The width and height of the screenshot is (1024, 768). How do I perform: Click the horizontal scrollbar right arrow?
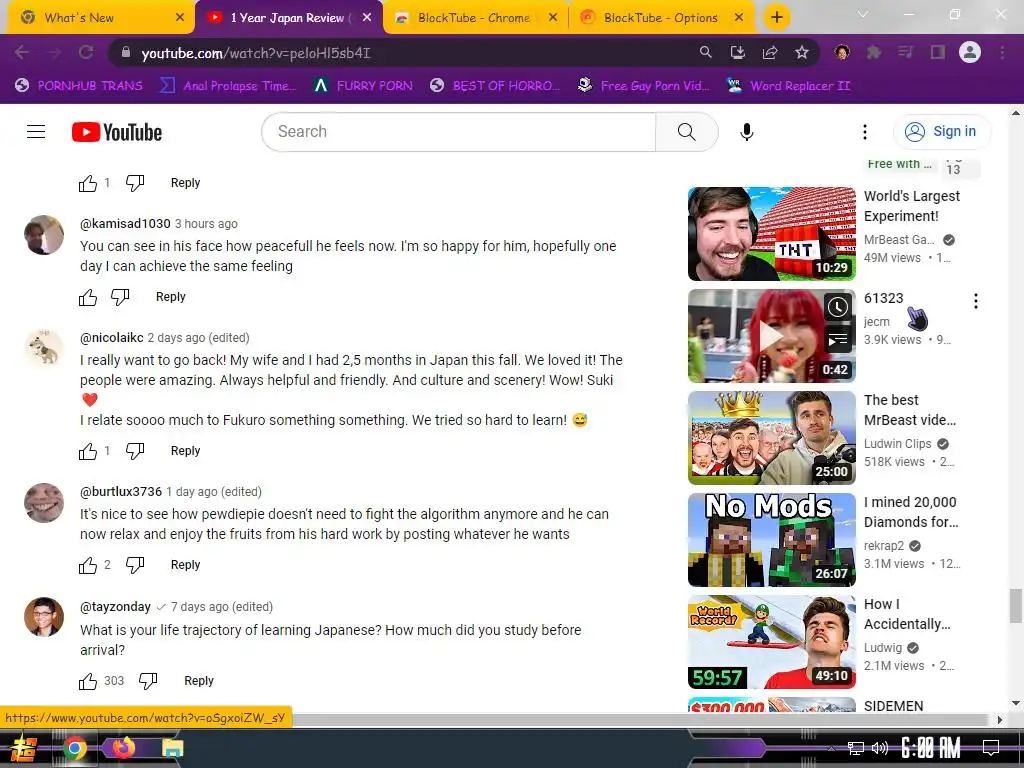click(999, 720)
